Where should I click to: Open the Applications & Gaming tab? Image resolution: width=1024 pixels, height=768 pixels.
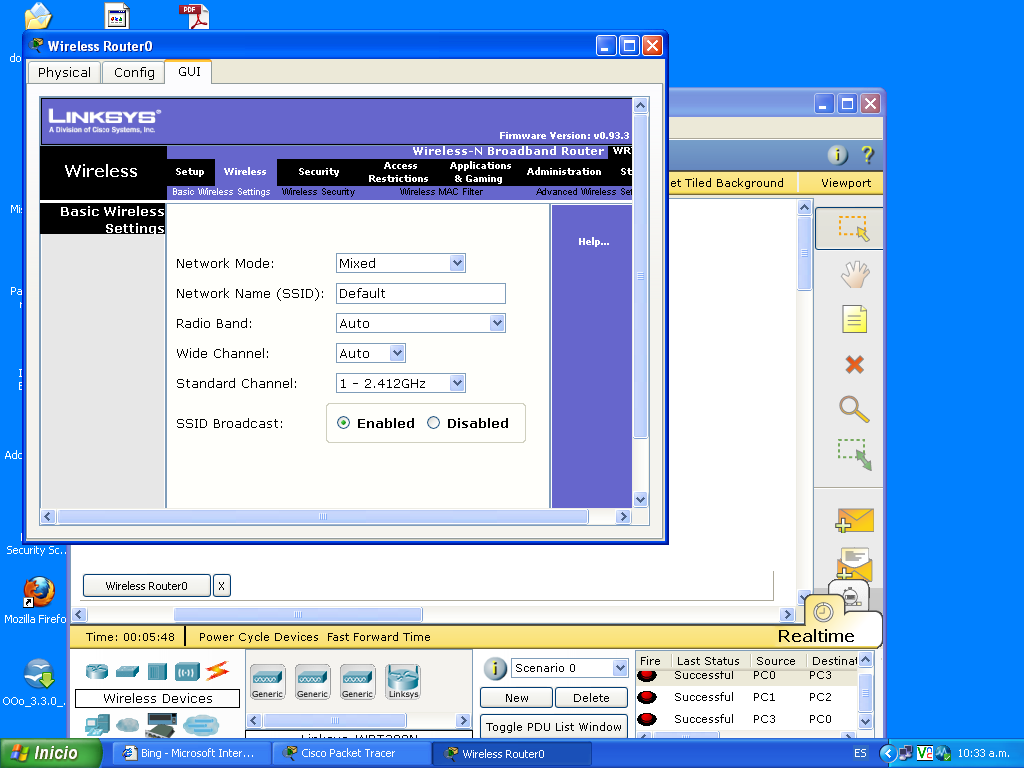(480, 172)
